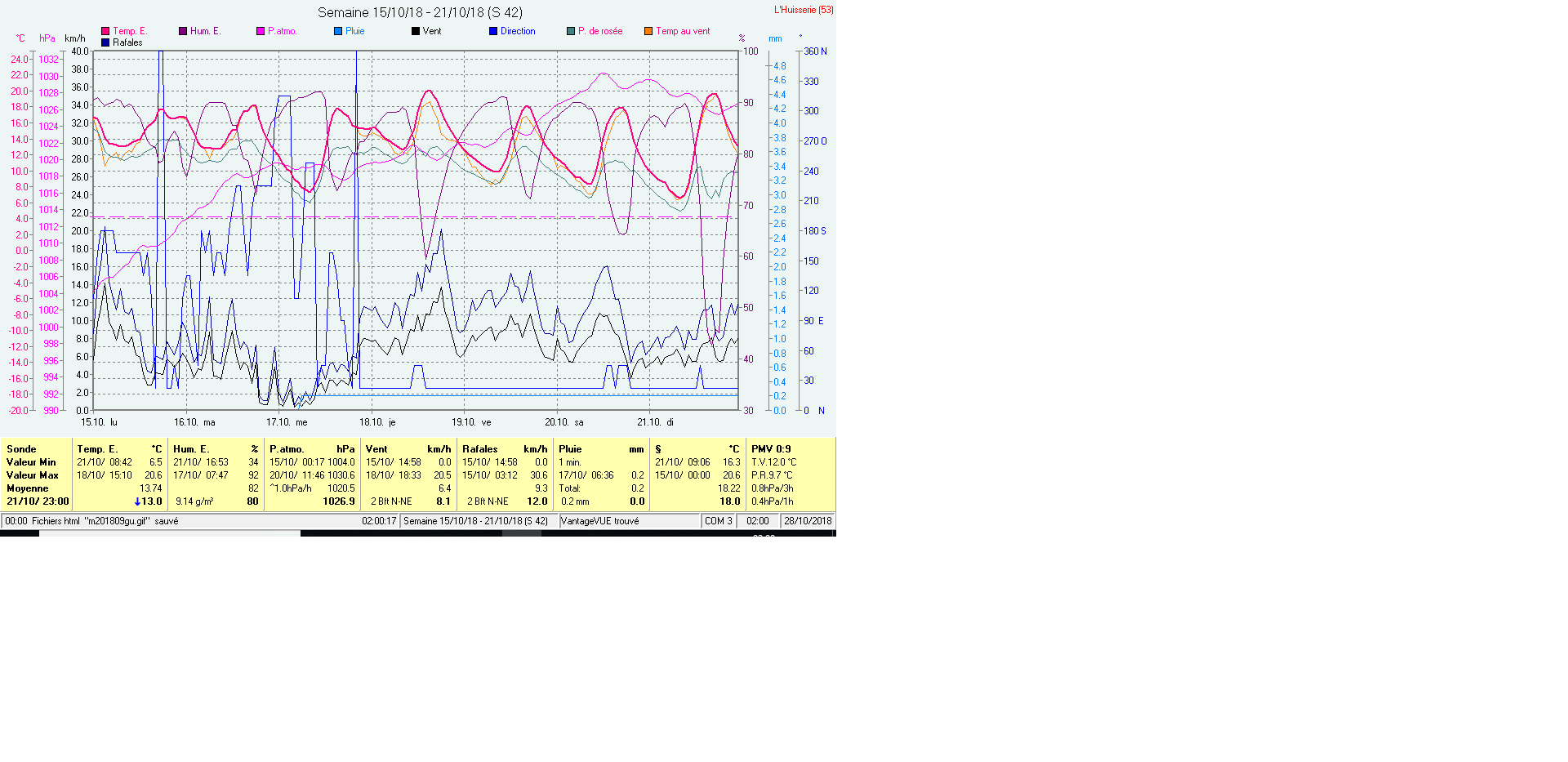Select the 'P. de rosée' legend label
Image resolution: width=1568 pixels, height=762 pixels.
tap(600, 31)
